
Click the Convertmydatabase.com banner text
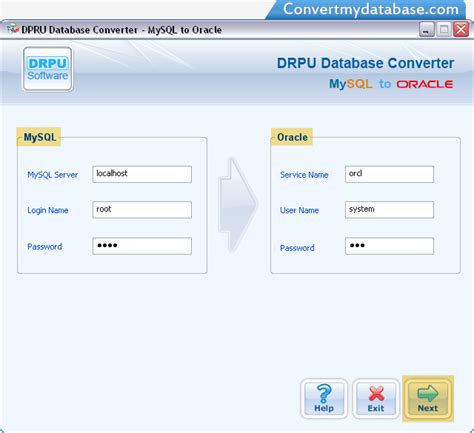(x=371, y=9)
